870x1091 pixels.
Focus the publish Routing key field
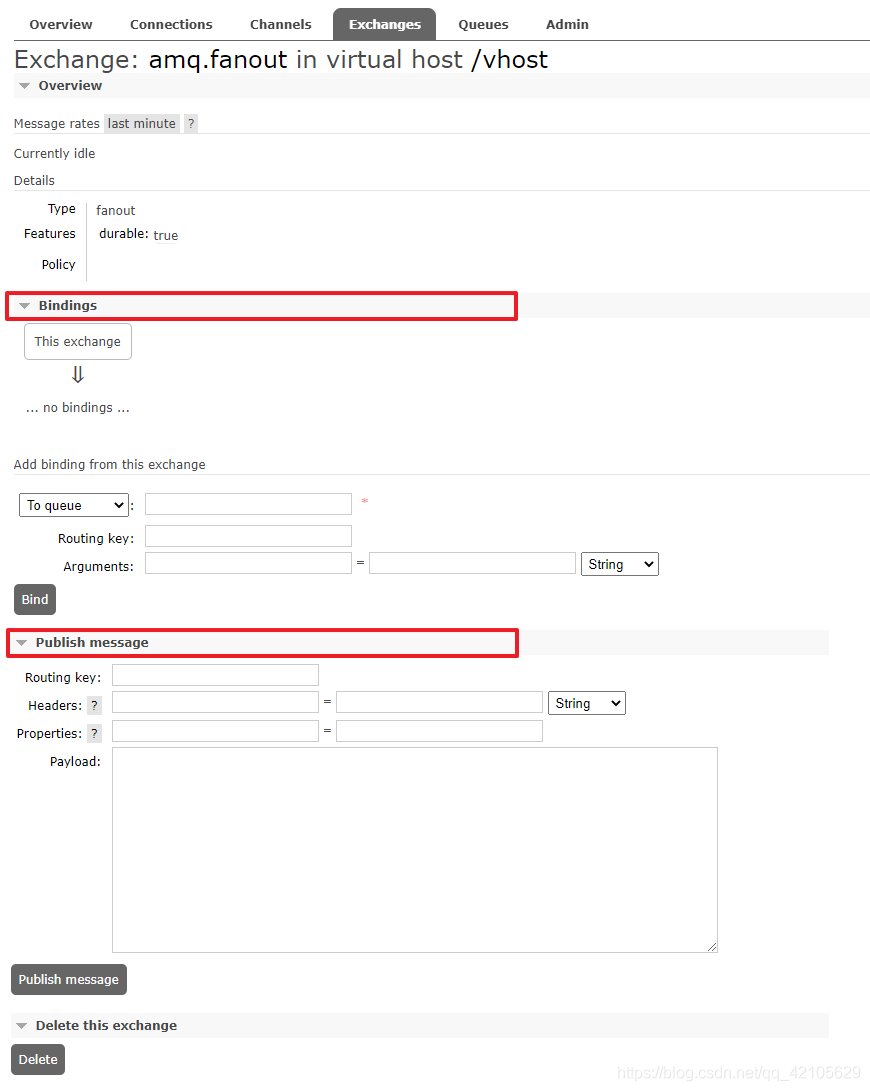coord(216,675)
